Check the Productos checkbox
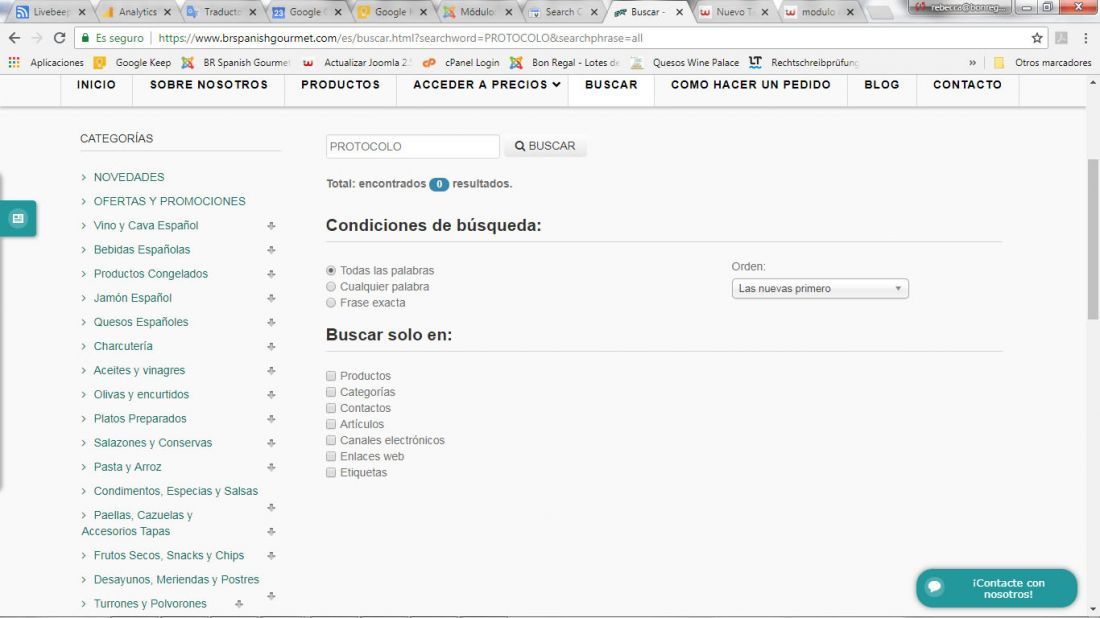1100x618 pixels. (331, 376)
